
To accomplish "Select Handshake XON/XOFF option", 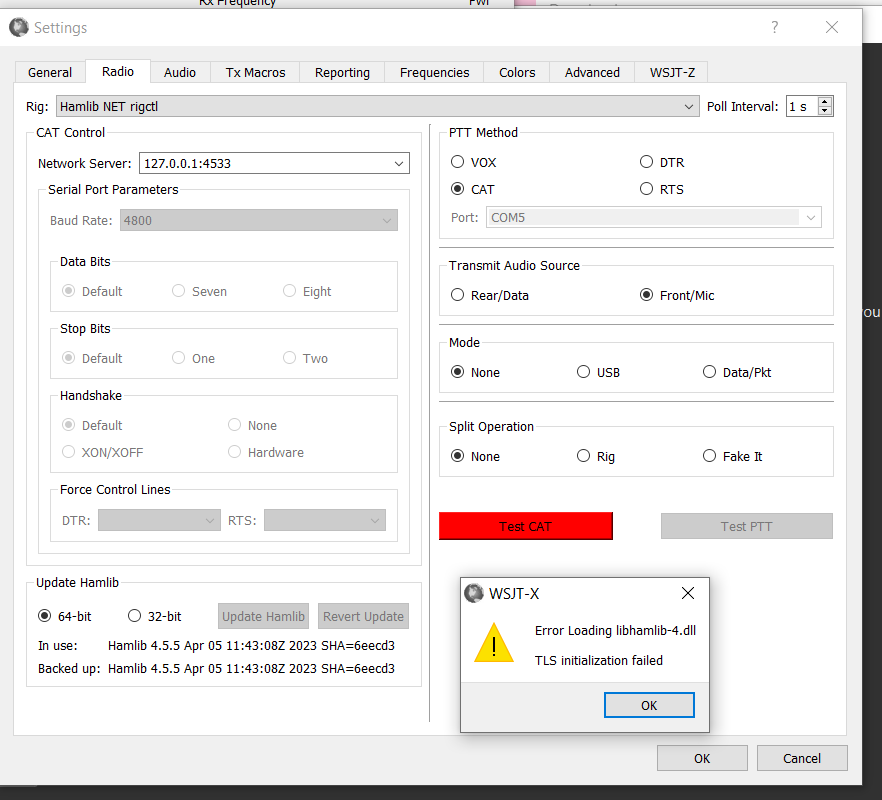I will coord(102,452).
